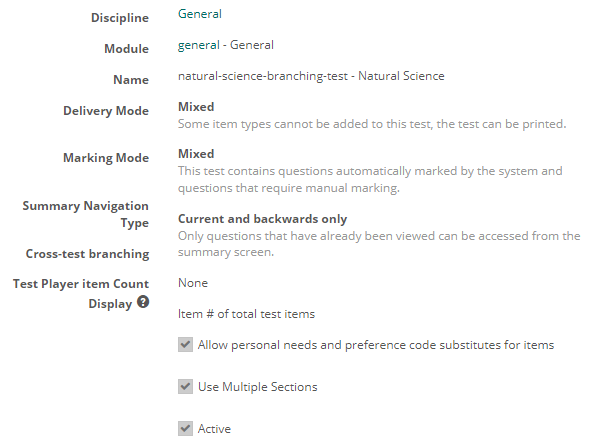Viewport: 600px width, 446px height.
Task: Select the 'general - General' module value
Action: 226,45
